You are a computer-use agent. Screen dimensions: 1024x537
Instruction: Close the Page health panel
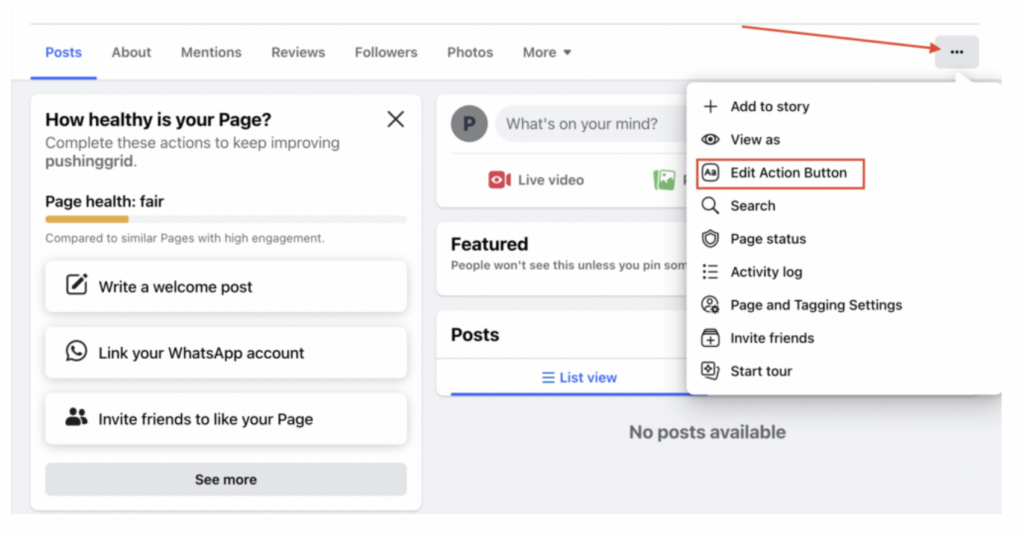[395, 120]
